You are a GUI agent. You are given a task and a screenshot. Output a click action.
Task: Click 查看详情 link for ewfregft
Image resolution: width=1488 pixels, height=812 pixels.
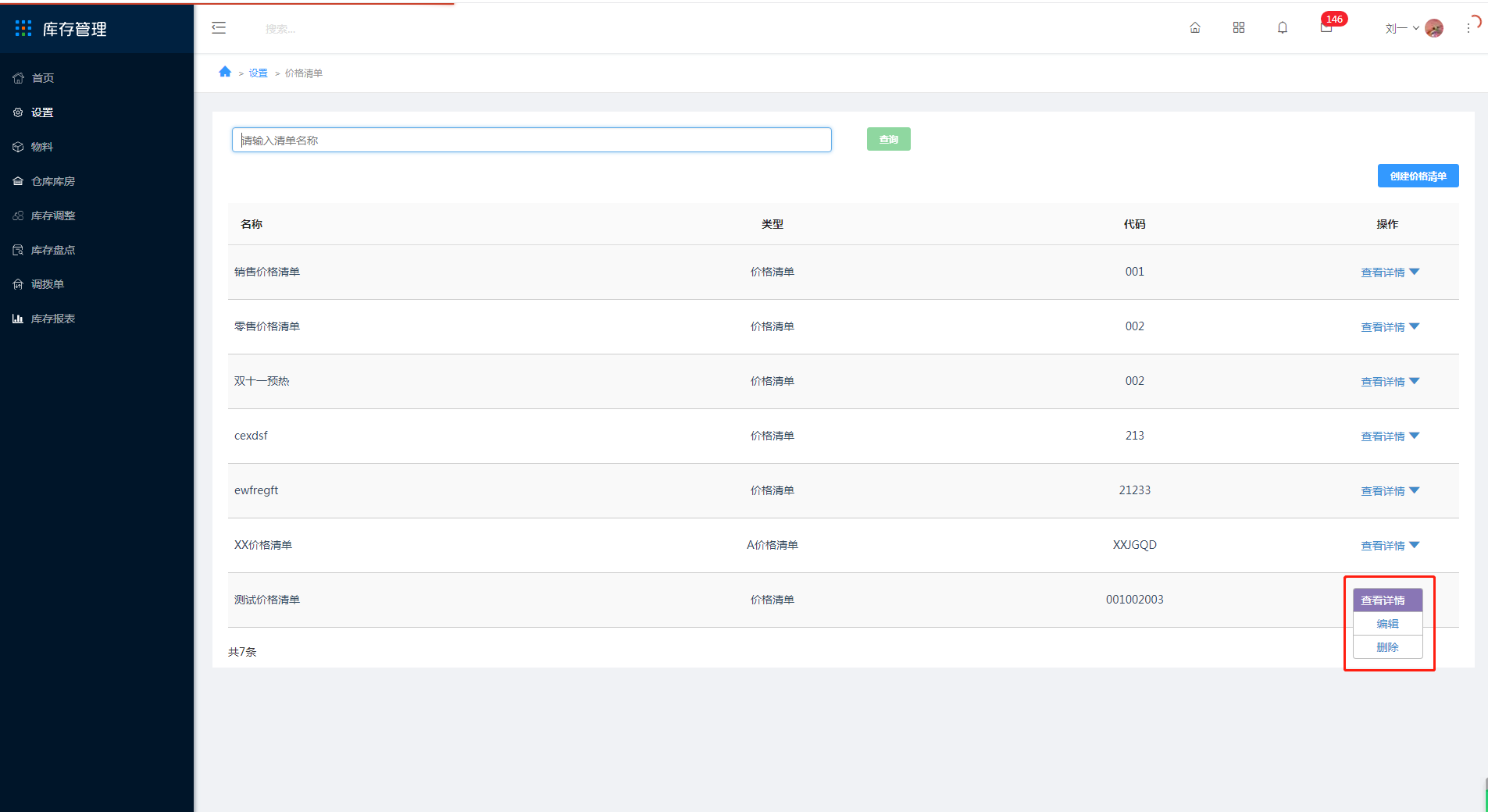coord(1383,491)
